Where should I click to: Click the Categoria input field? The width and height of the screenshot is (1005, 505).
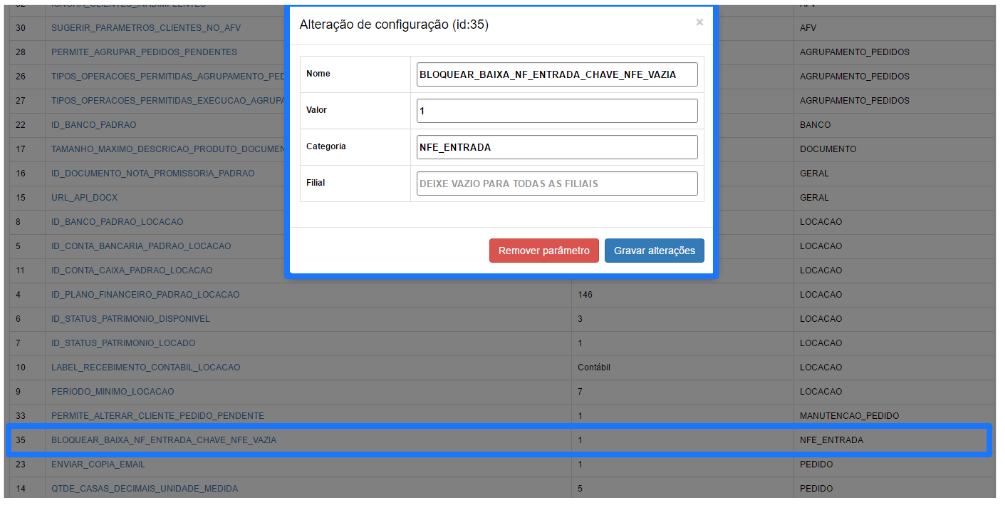[556, 147]
